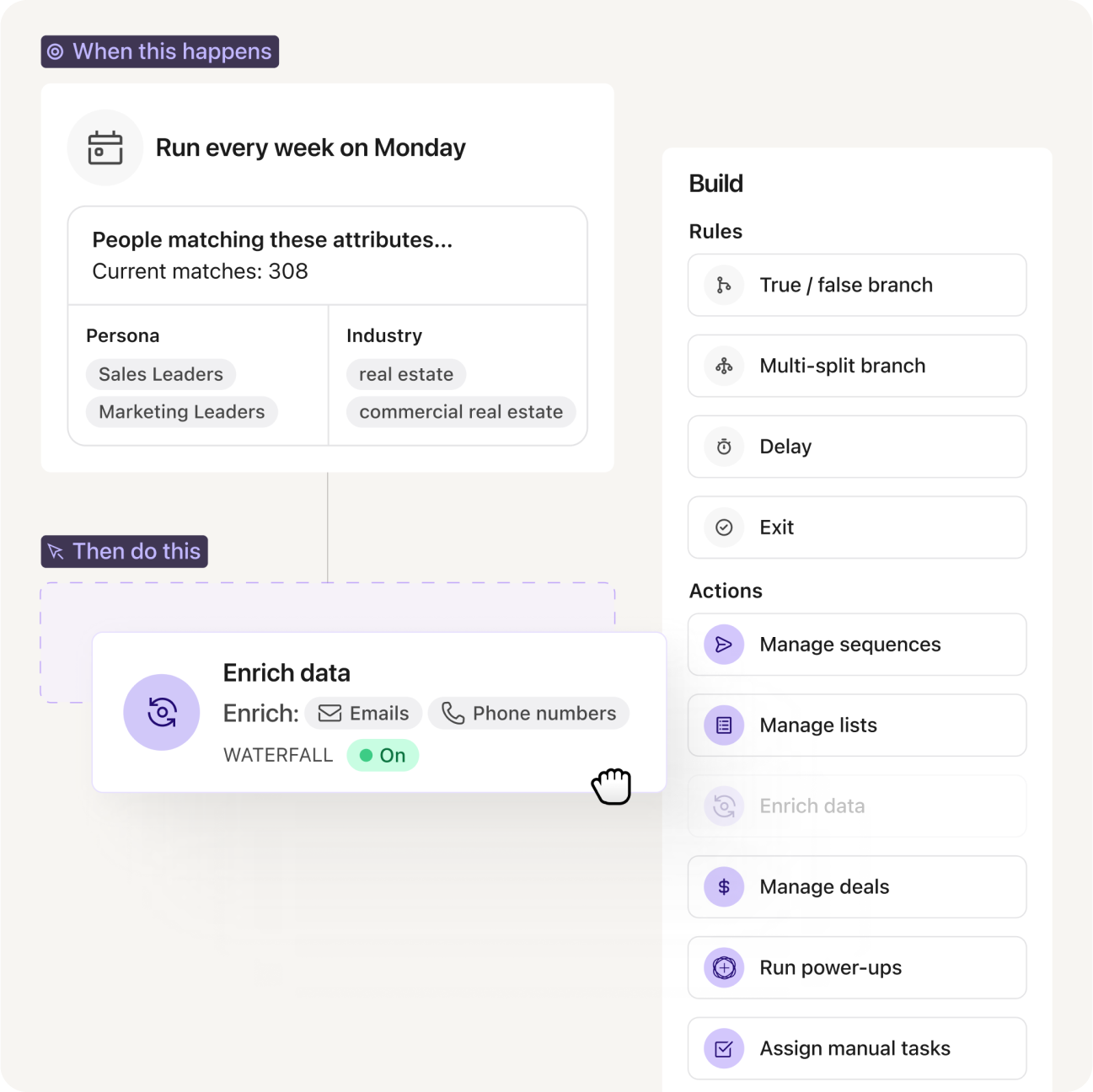This screenshot has height=1092, width=1093.
Task: Select the True / false branch rule
Action: point(857,285)
